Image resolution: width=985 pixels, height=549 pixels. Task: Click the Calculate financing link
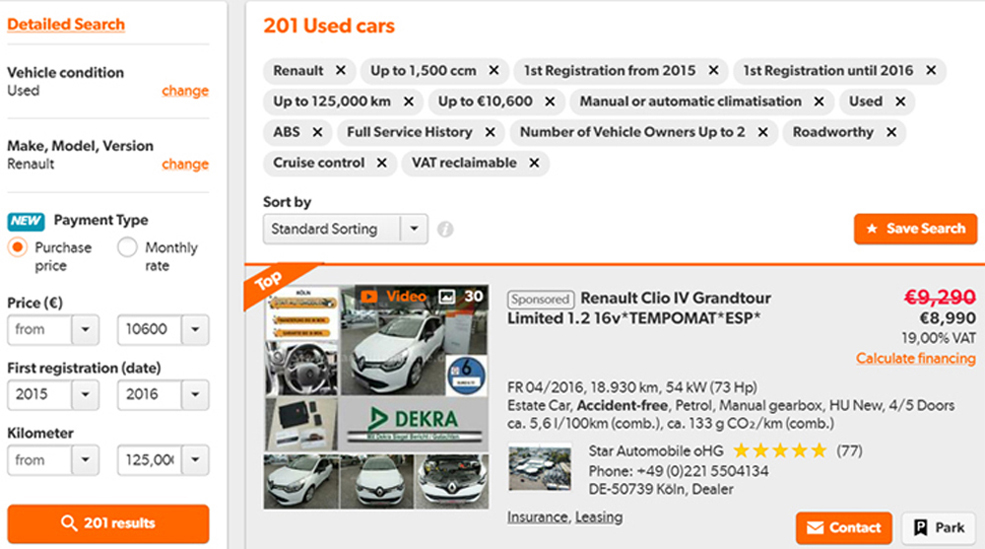pyautogui.click(x=915, y=358)
